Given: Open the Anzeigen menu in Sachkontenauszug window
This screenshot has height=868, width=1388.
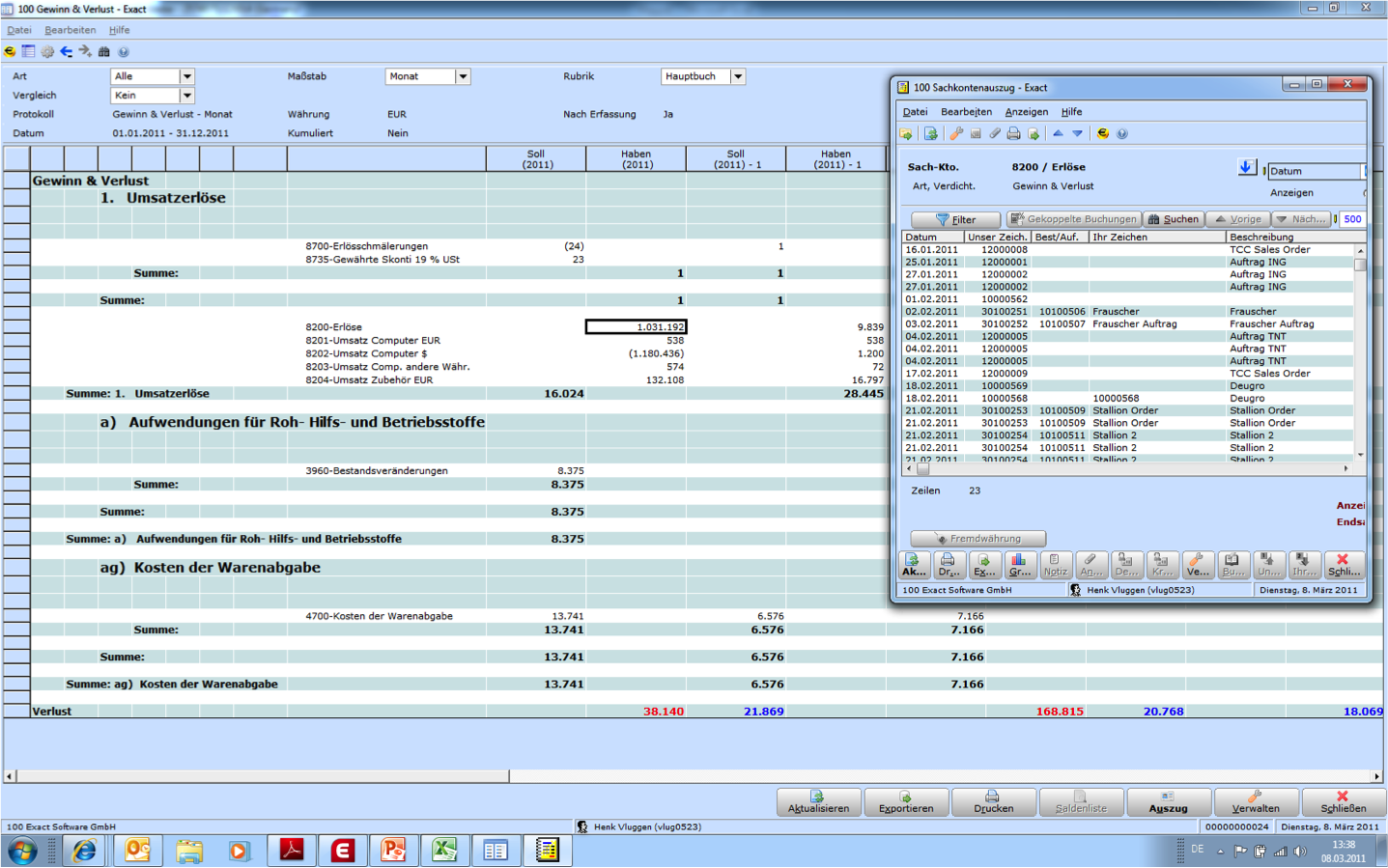Looking at the screenshot, I should (1026, 112).
